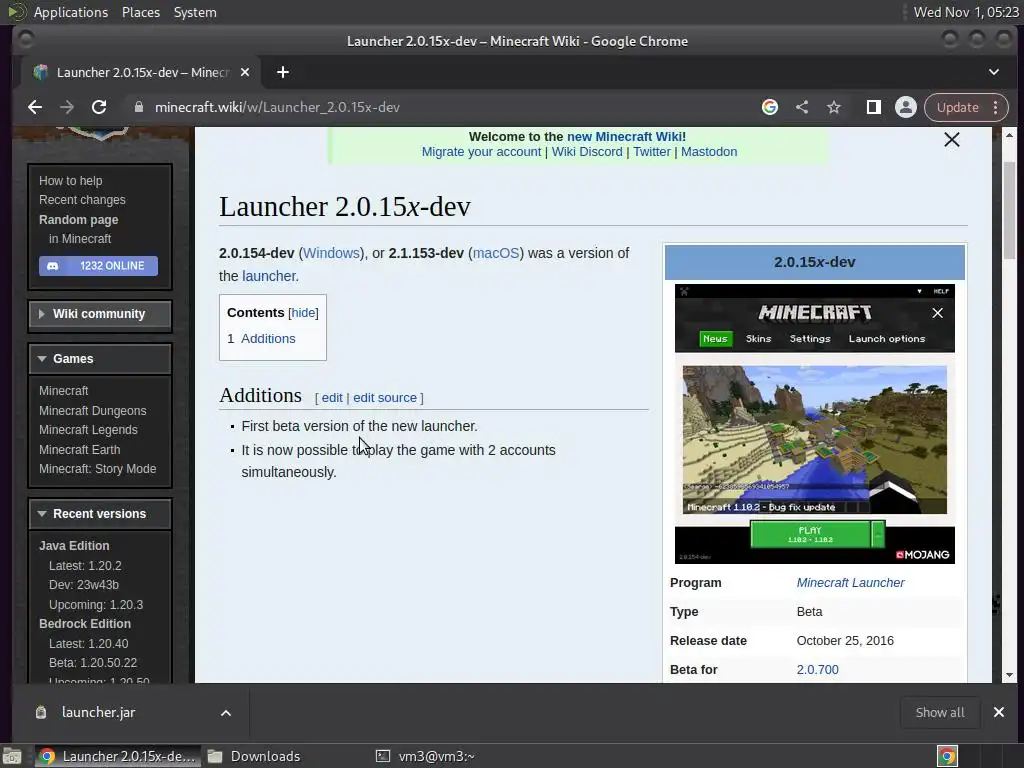The image size is (1024, 768).
Task: Expand the Wiki community section
Action: [100, 314]
